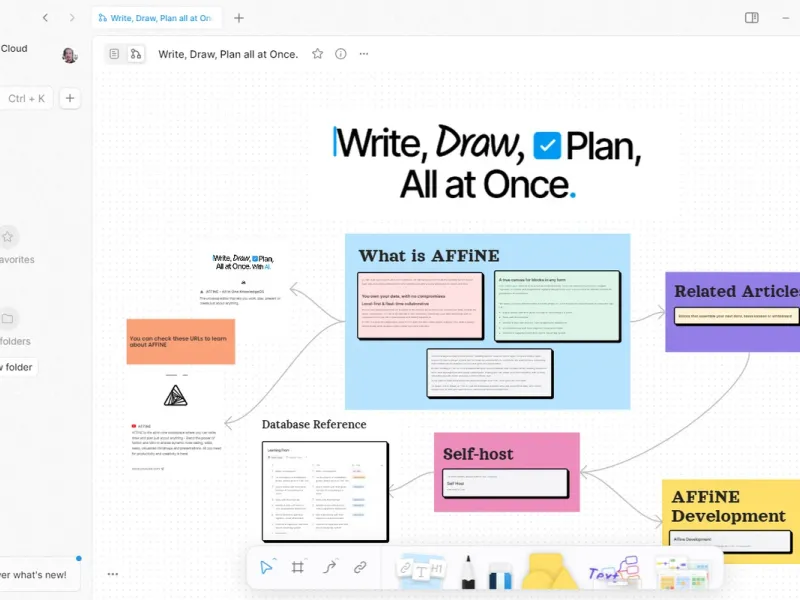Open the templates tool
Viewport: 800px width, 600px height.
tap(682, 572)
